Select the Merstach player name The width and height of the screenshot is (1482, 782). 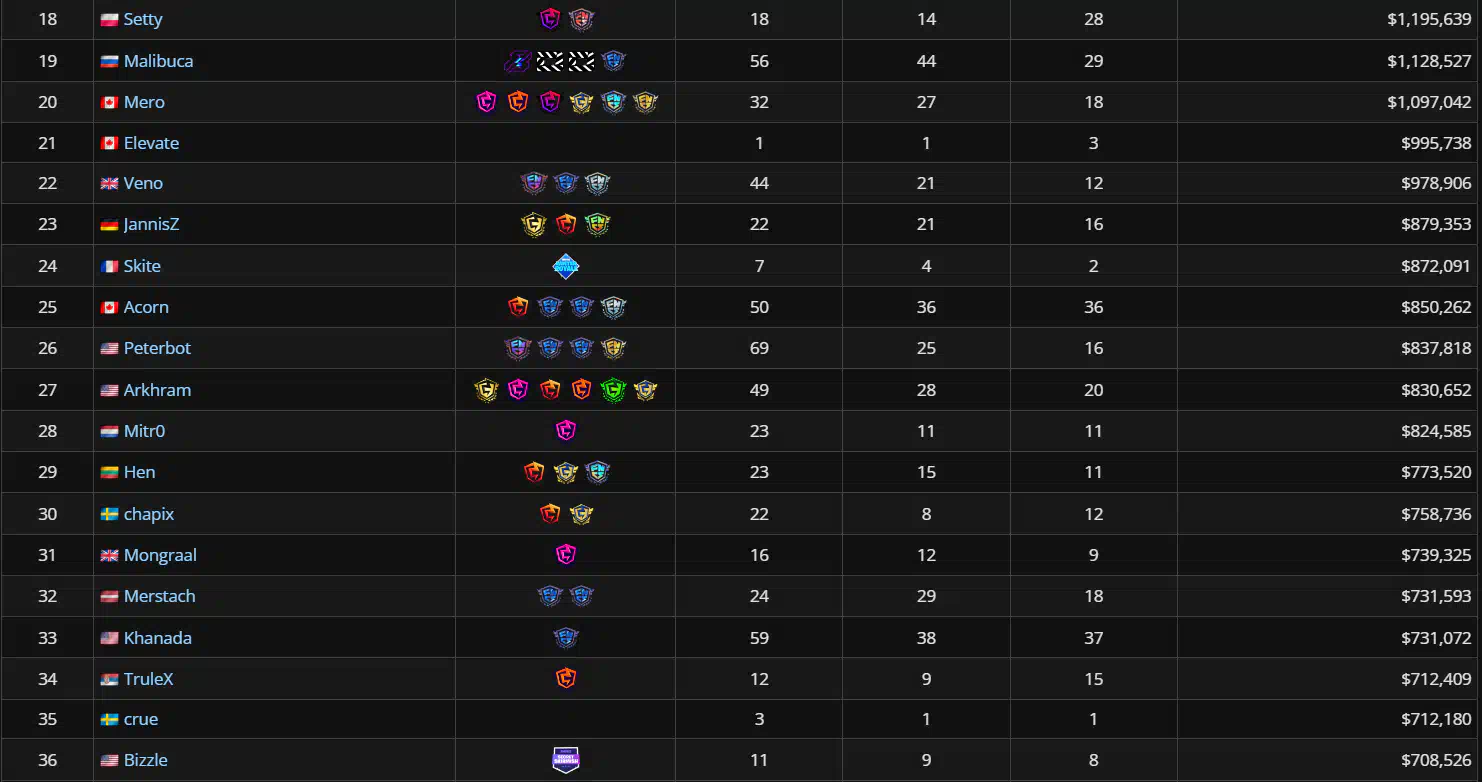tap(160, 596)
